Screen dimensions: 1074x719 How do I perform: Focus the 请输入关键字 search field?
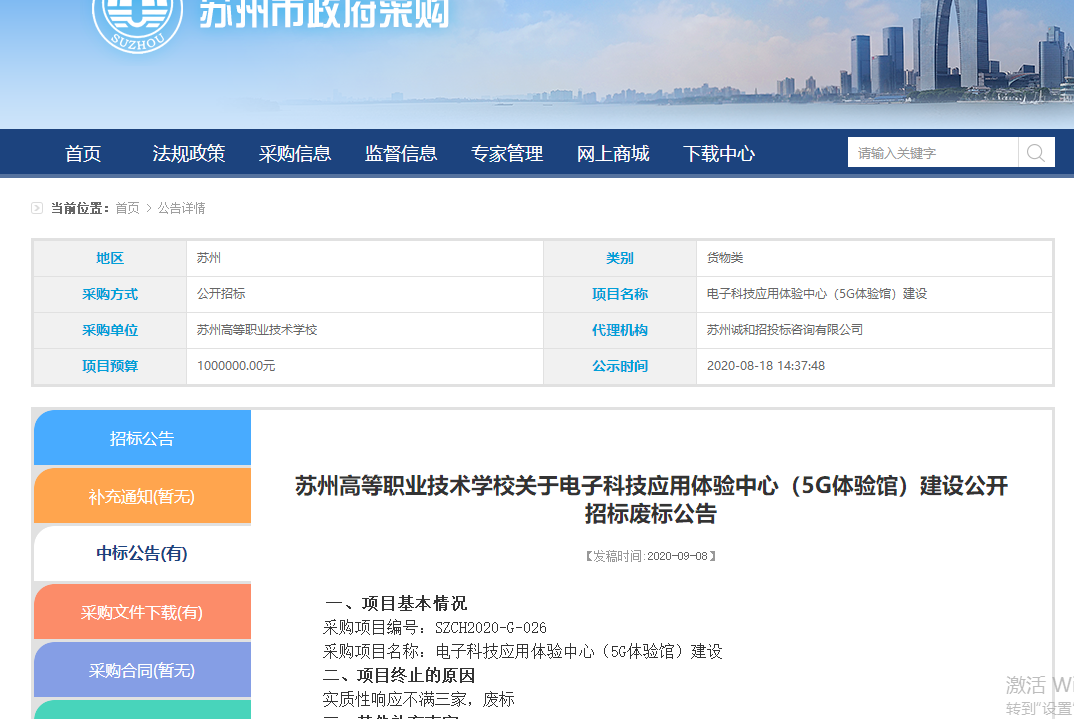click(932, 153)
